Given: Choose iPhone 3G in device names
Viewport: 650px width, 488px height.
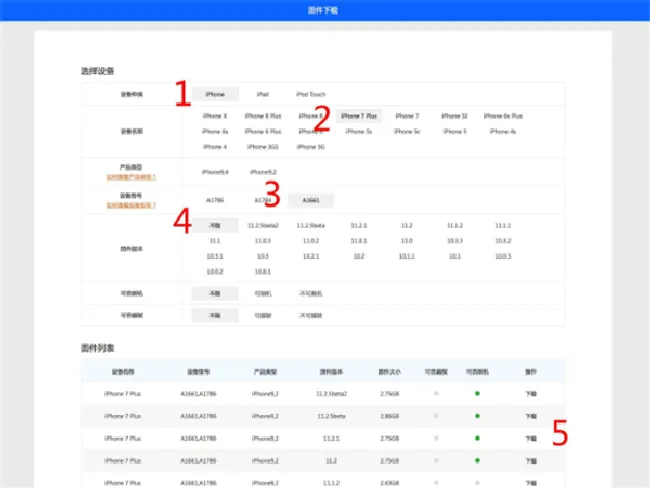Looking at the screenshot, I should tap(310, 147).
